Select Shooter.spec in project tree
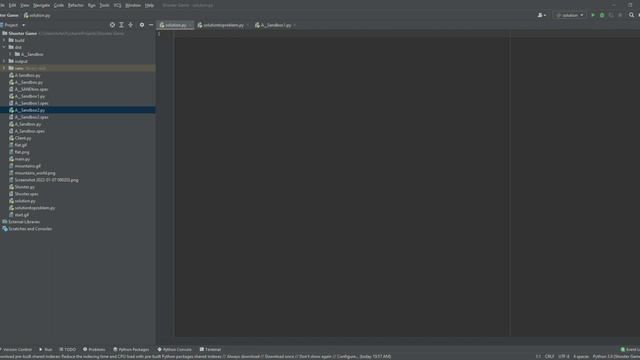 (x=26, y=194)
